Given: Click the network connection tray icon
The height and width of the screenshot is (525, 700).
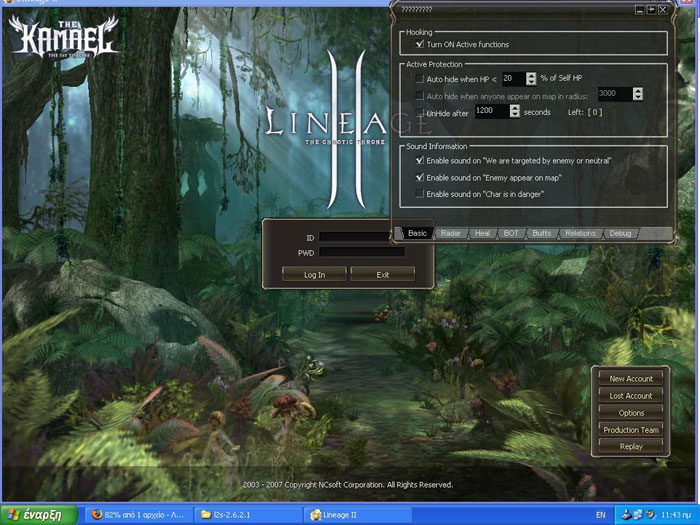Looking at the screenshot, I should (638, 515).
